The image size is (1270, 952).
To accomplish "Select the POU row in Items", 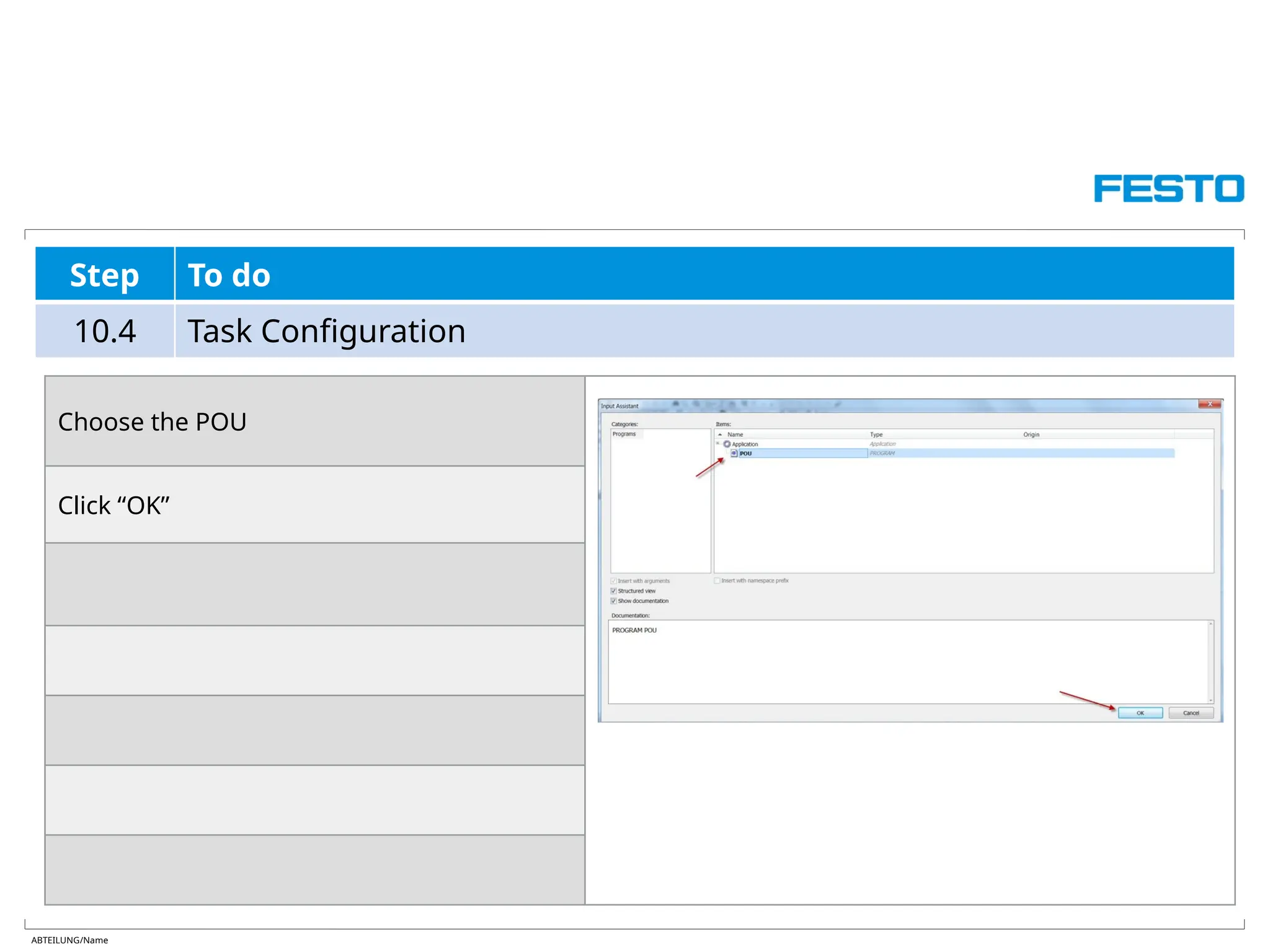I will point(952,453).
